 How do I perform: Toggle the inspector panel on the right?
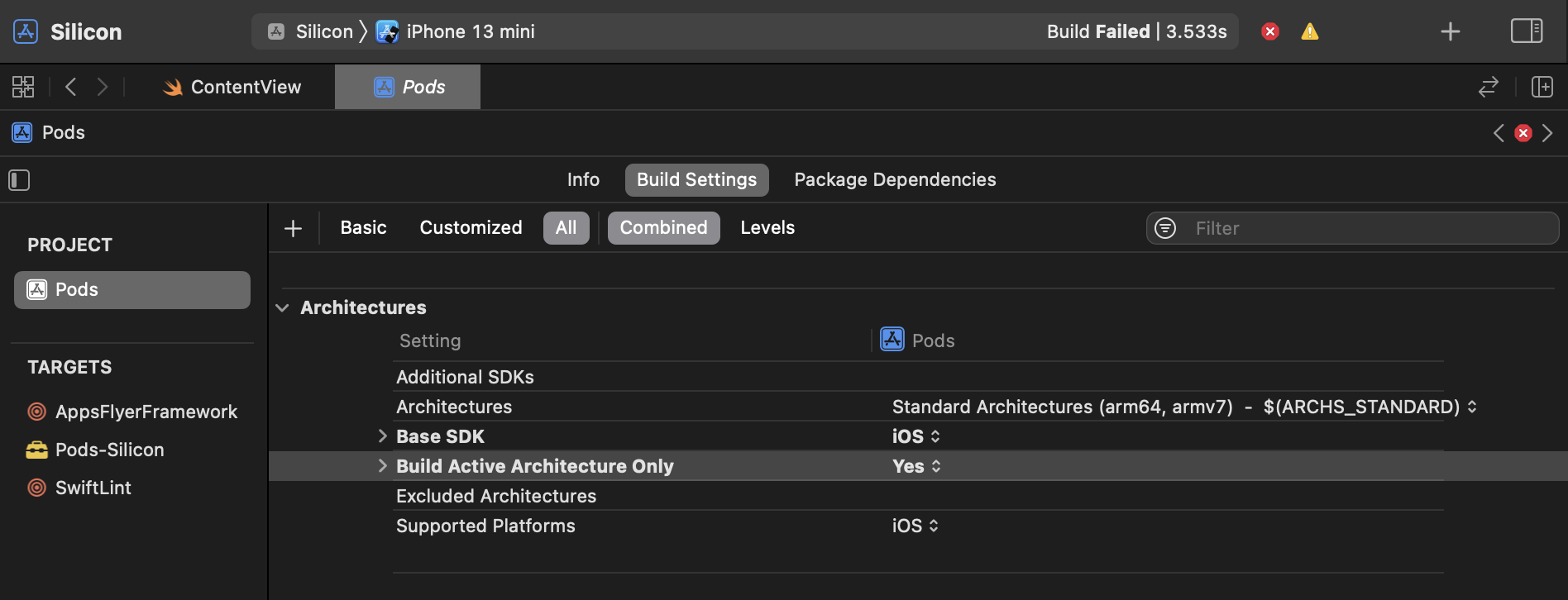pos(1527,31)
